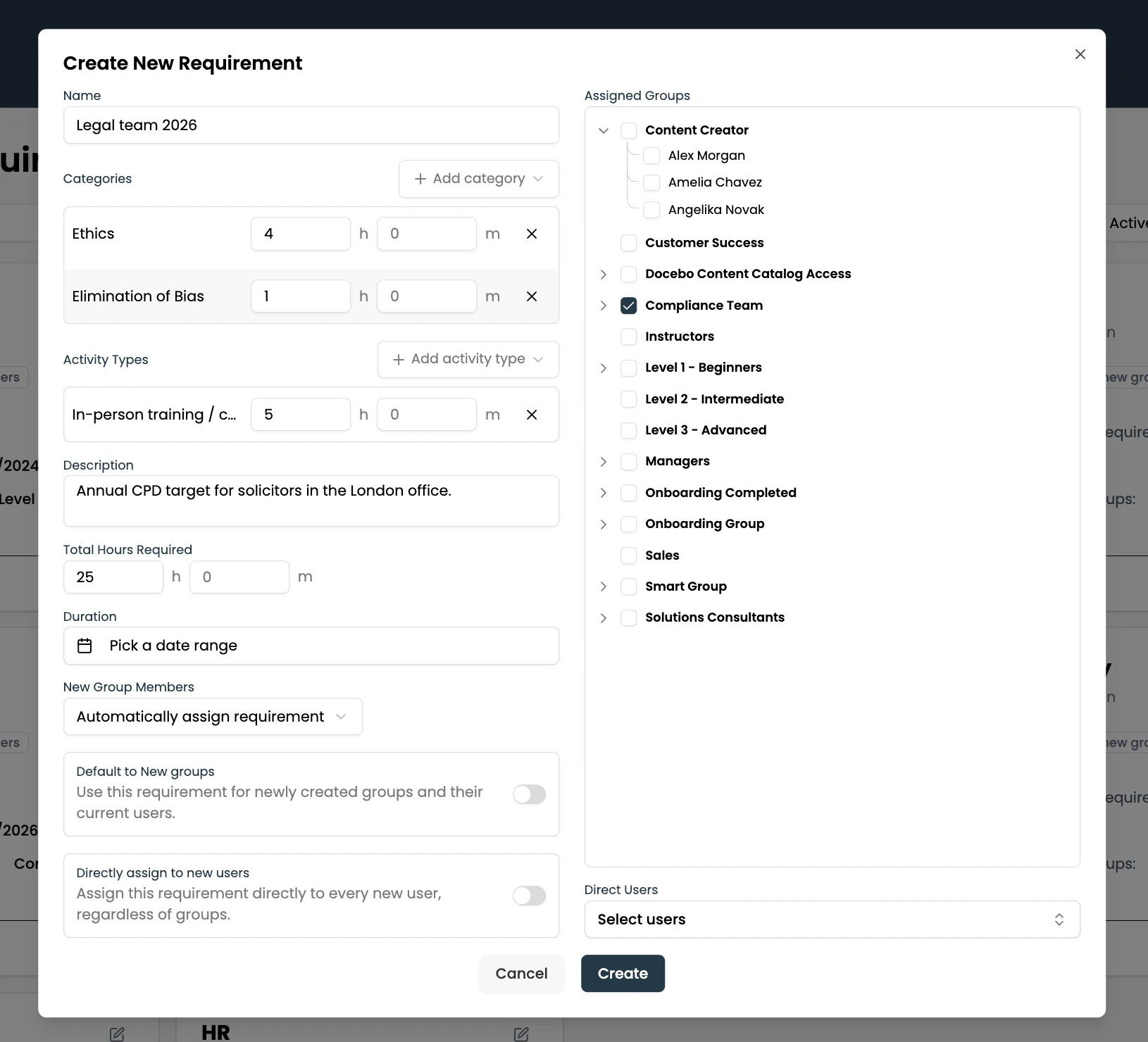Screen dimensions: 1148x1042
Task: Click the Total Hours Required hours field
Action: tap(113, 577)
